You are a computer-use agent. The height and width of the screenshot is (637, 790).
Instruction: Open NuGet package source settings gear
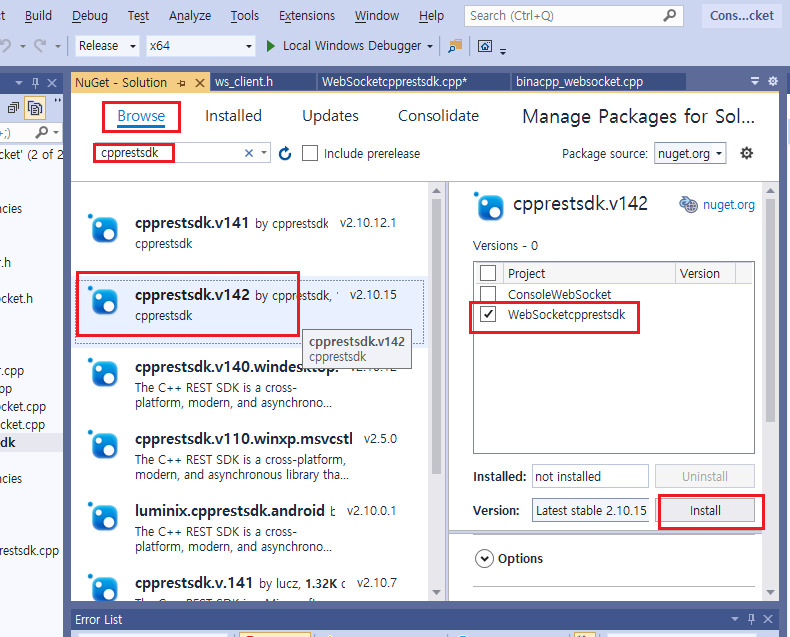click(746, 153)
